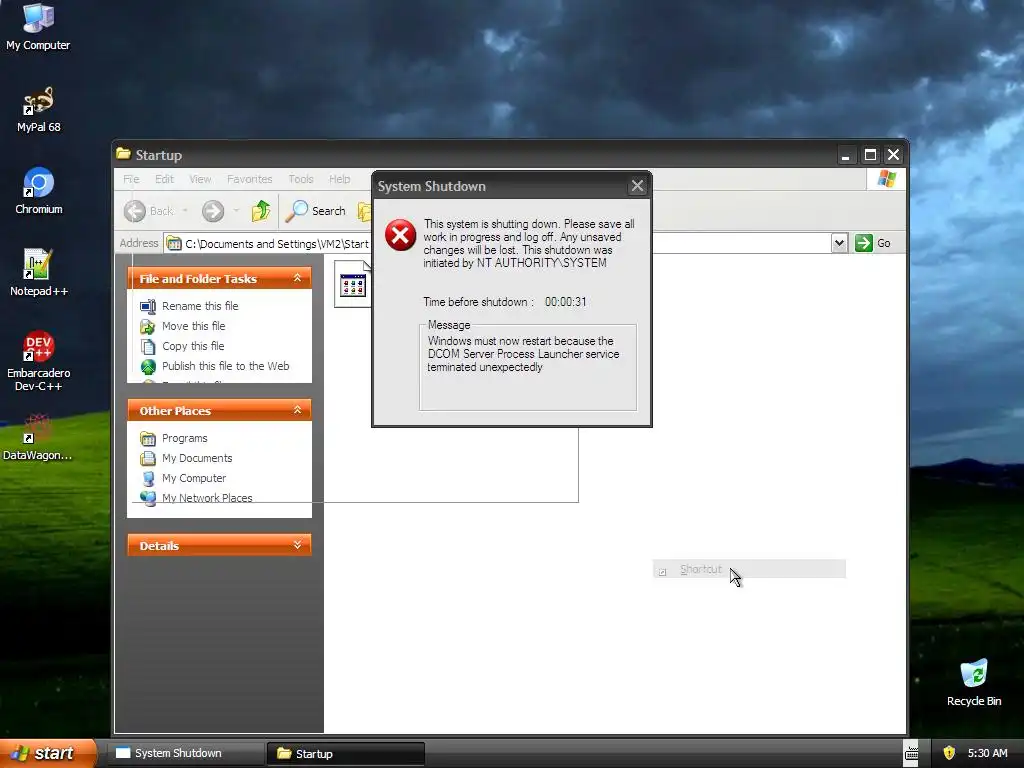Click the Back dropdown arrow
1024x768 pixels.
point(185,211)
